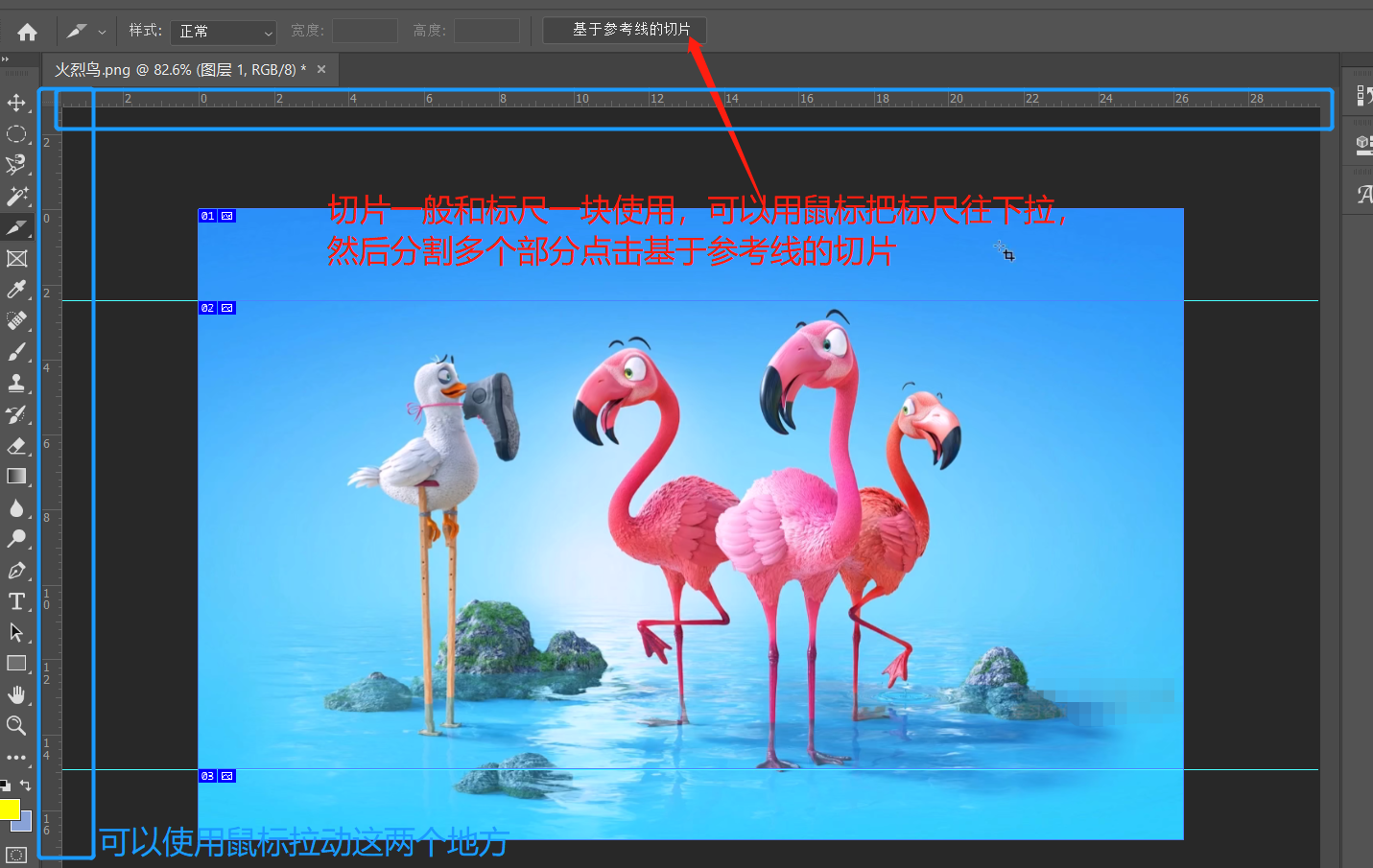The image size is (1373, 868).
Task: Select the Elliptical Marquee tool
Action: pyautogui.click(x=16, y=134)
